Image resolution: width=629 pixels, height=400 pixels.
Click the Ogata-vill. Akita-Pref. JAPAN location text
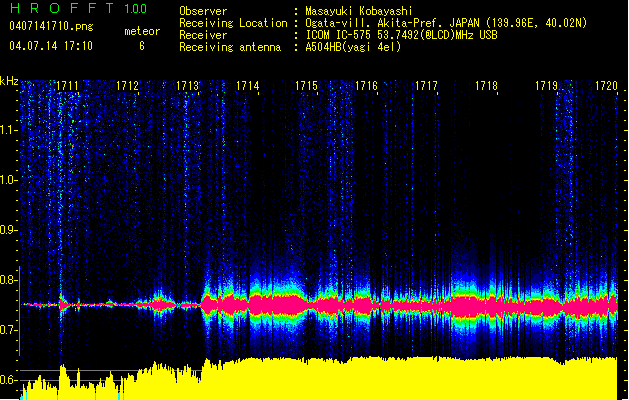(446, 23)
